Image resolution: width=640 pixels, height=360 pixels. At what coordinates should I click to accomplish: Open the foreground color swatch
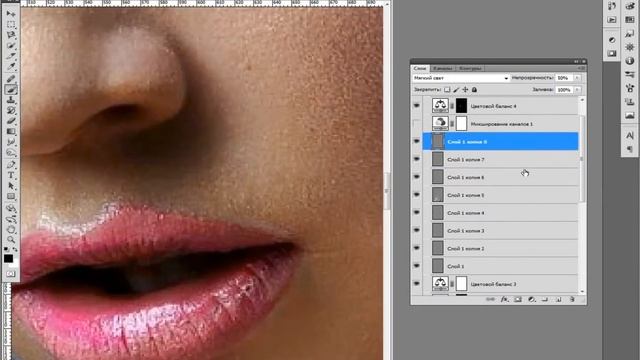[x=8, y=259]
